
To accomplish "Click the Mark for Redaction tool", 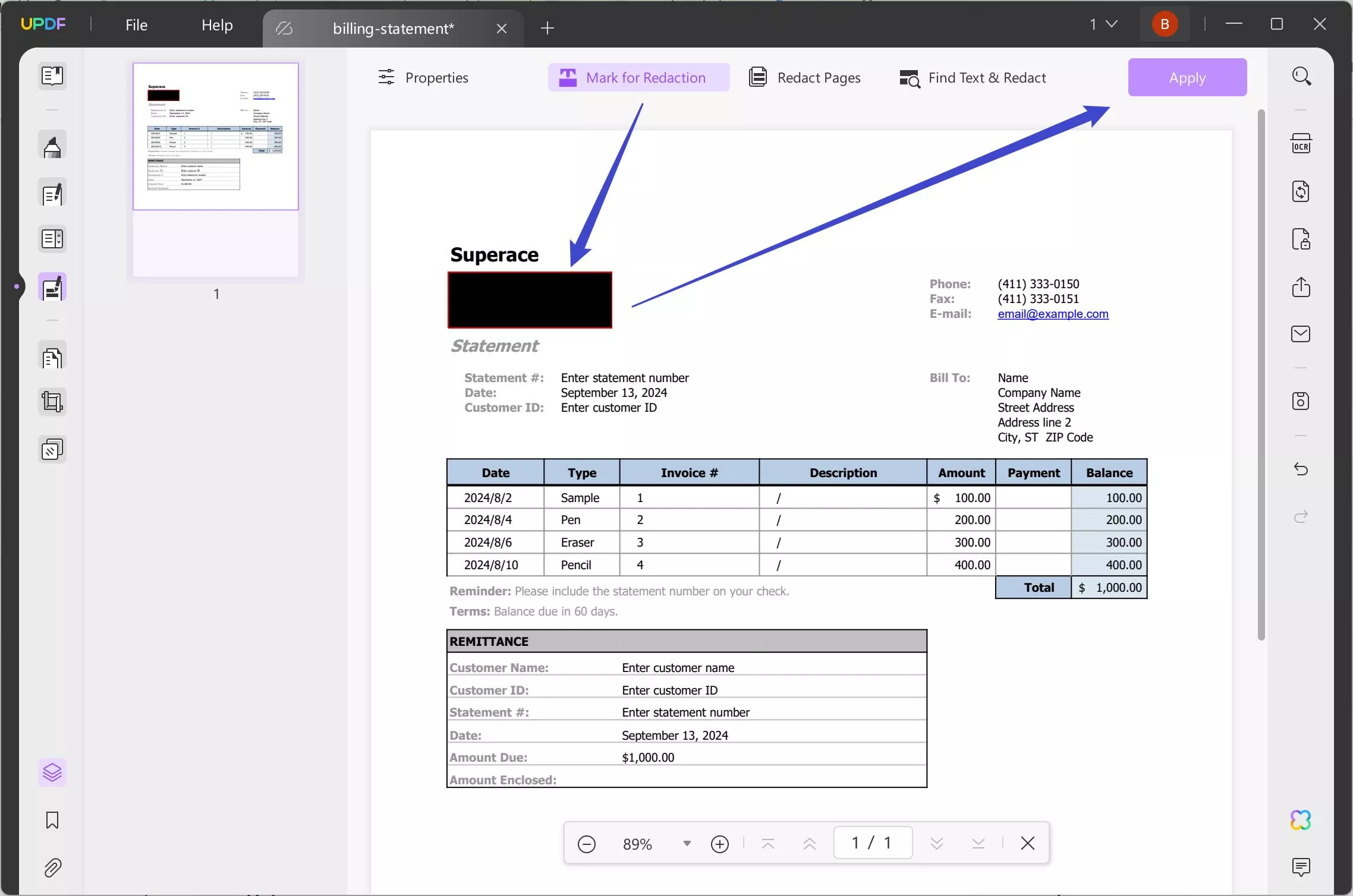I will point(639,77).
